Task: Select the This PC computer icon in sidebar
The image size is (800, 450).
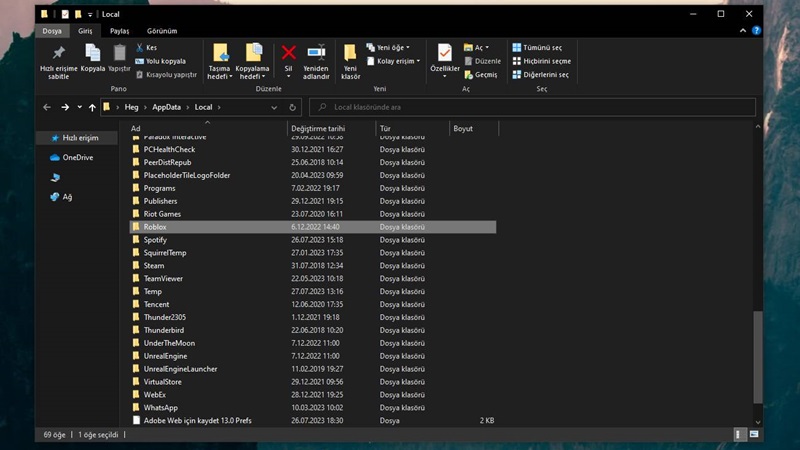Action: pyautogui.click(x=55, y=178)
